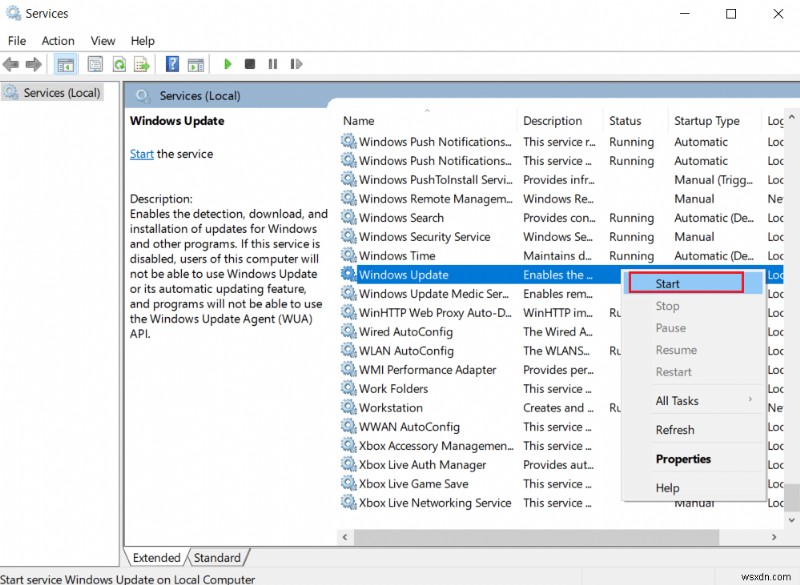Viewport: 800px width, 585px height.
Task: Open service Properties via the toolbar icon
Action: 93,64
